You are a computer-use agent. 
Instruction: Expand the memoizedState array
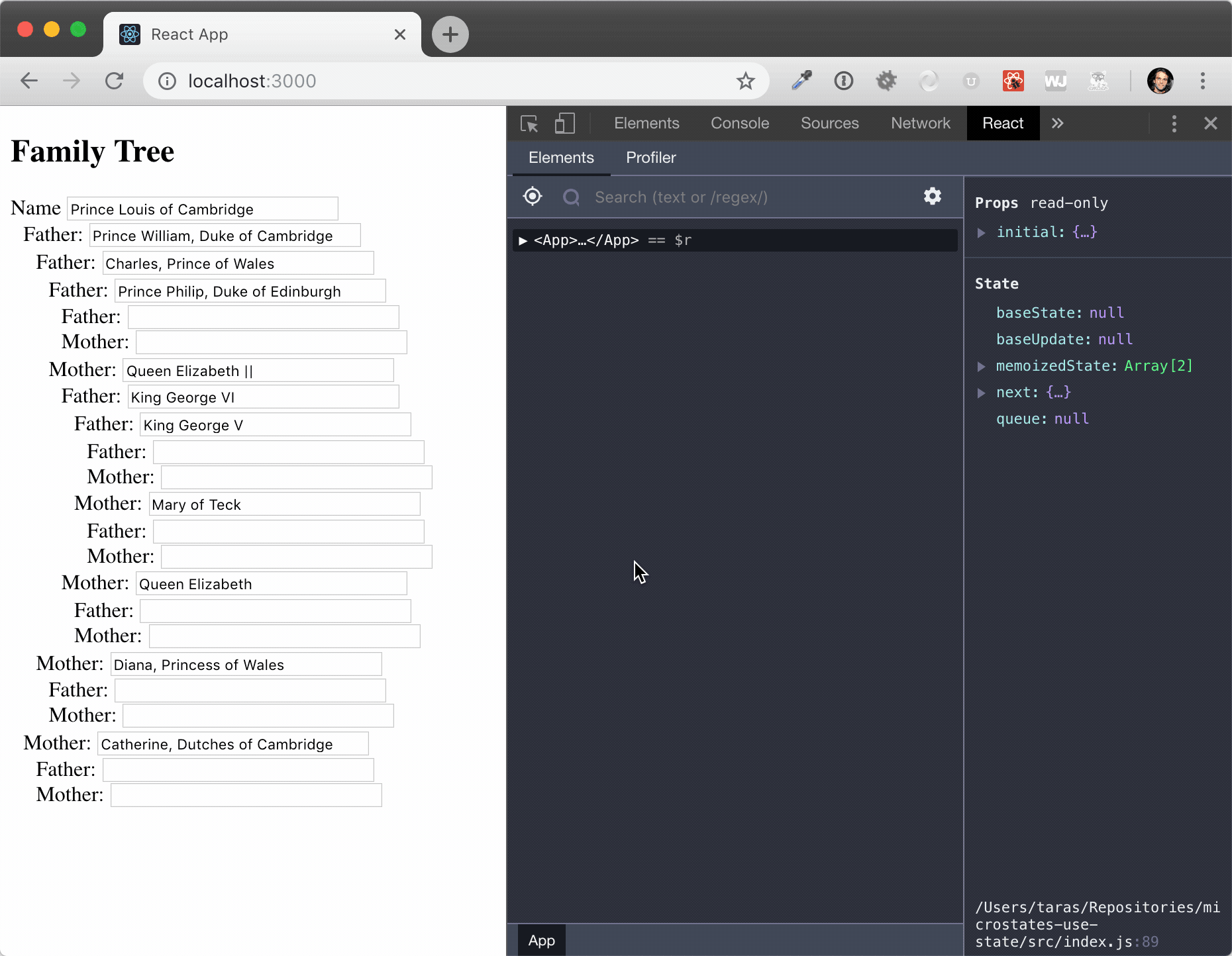[982, 366]
